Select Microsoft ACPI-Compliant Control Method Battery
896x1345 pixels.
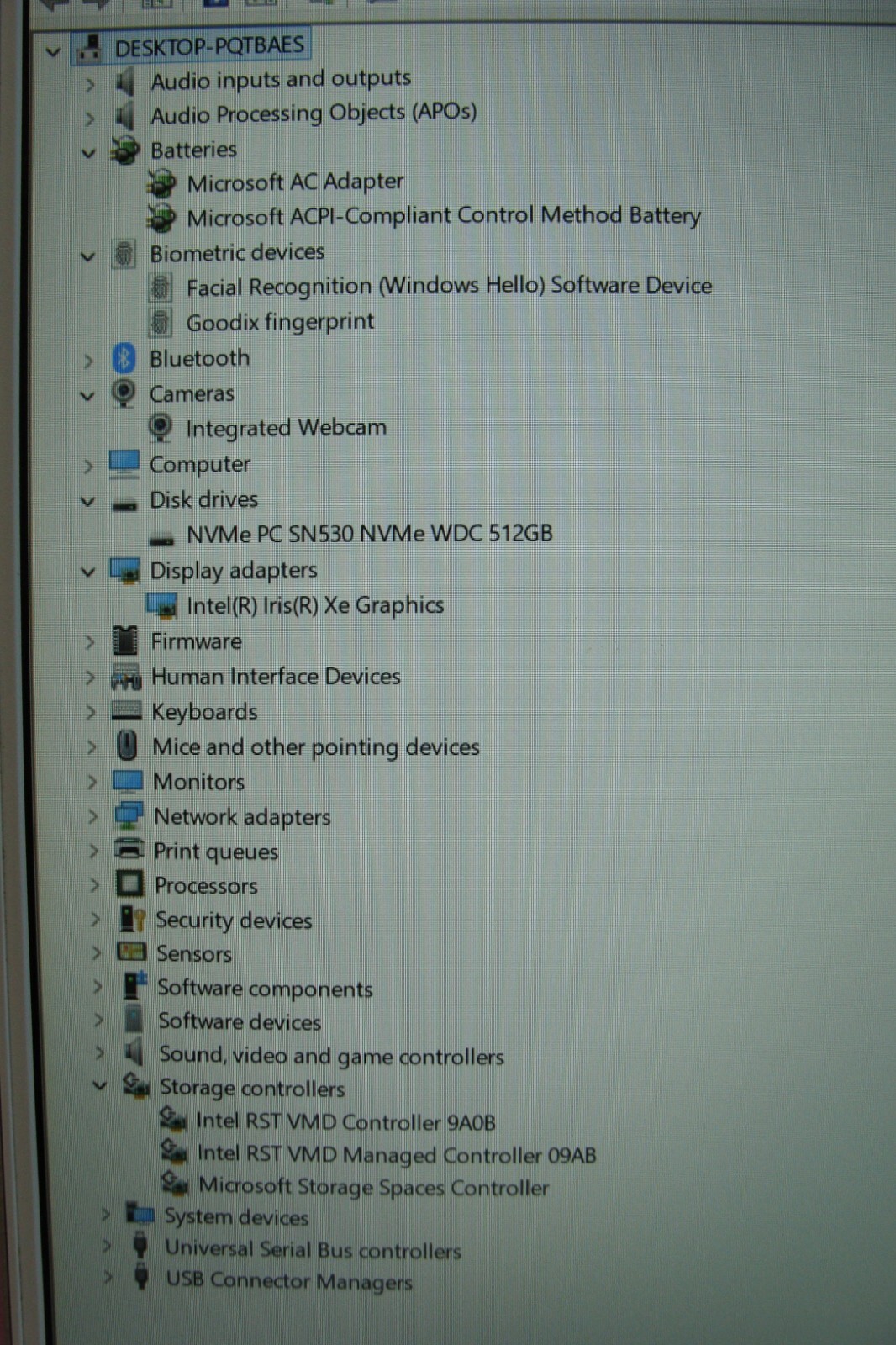[444, 216]
